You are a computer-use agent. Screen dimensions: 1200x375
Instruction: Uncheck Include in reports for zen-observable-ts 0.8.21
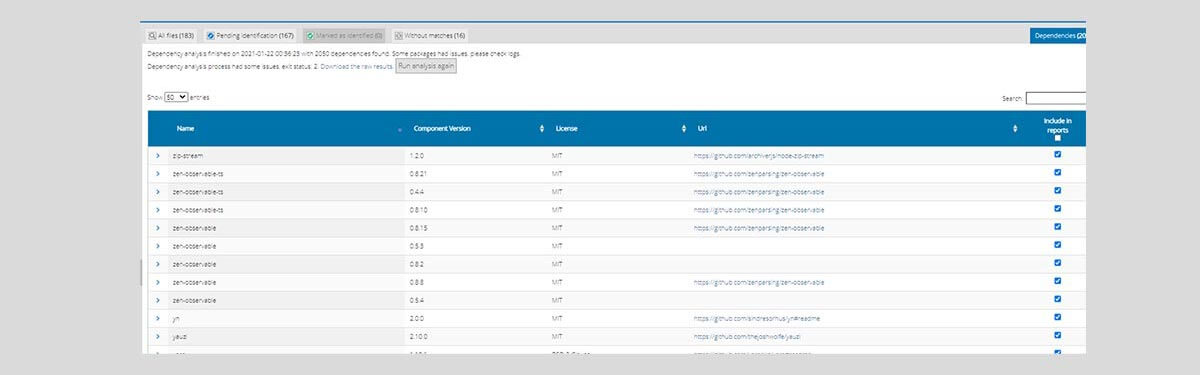[x=1058, y=172]
